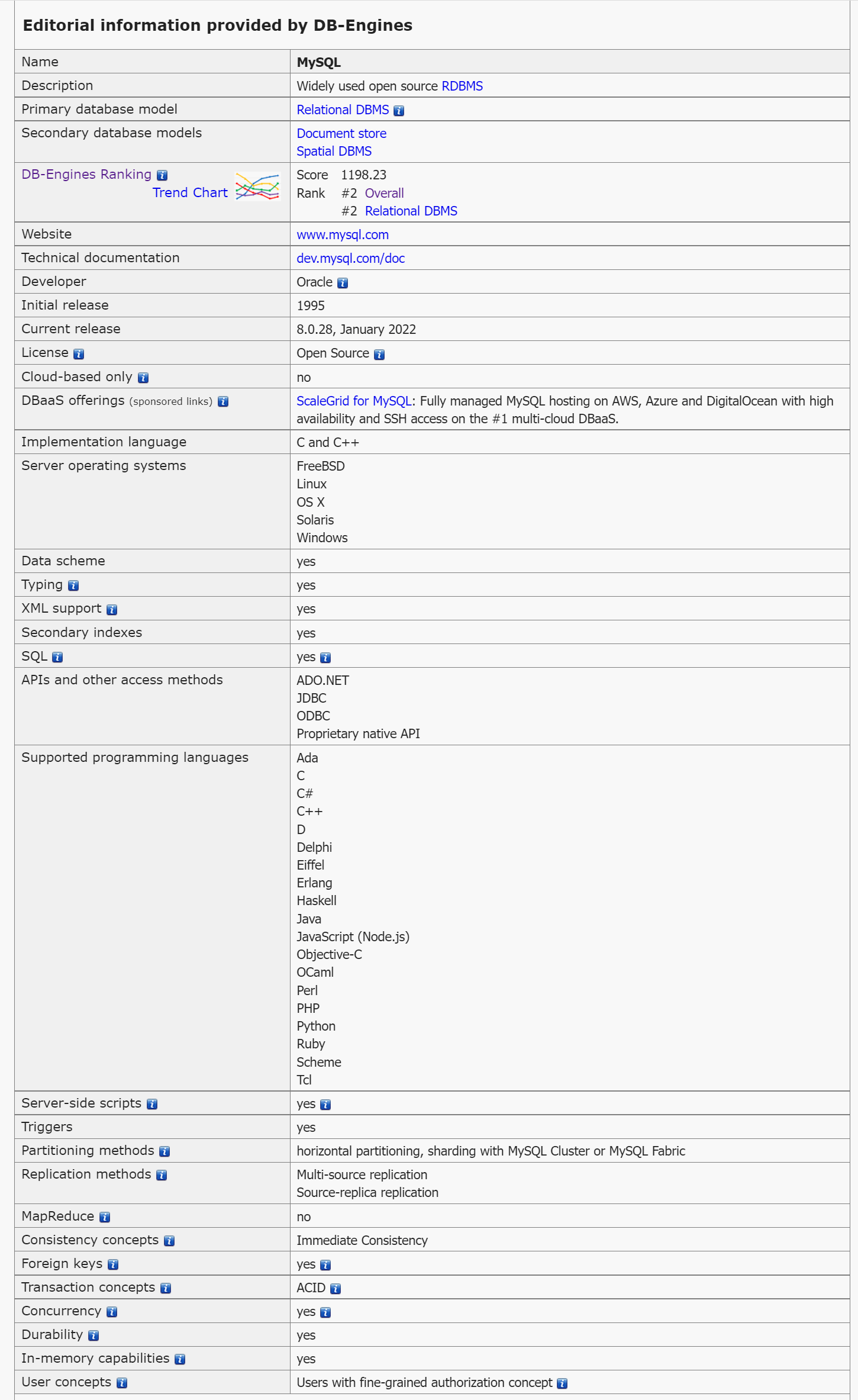Click current release text 8.0.28, January 2022
Viewport: 858px width, 1400px height.
click(x=356, y=329)
